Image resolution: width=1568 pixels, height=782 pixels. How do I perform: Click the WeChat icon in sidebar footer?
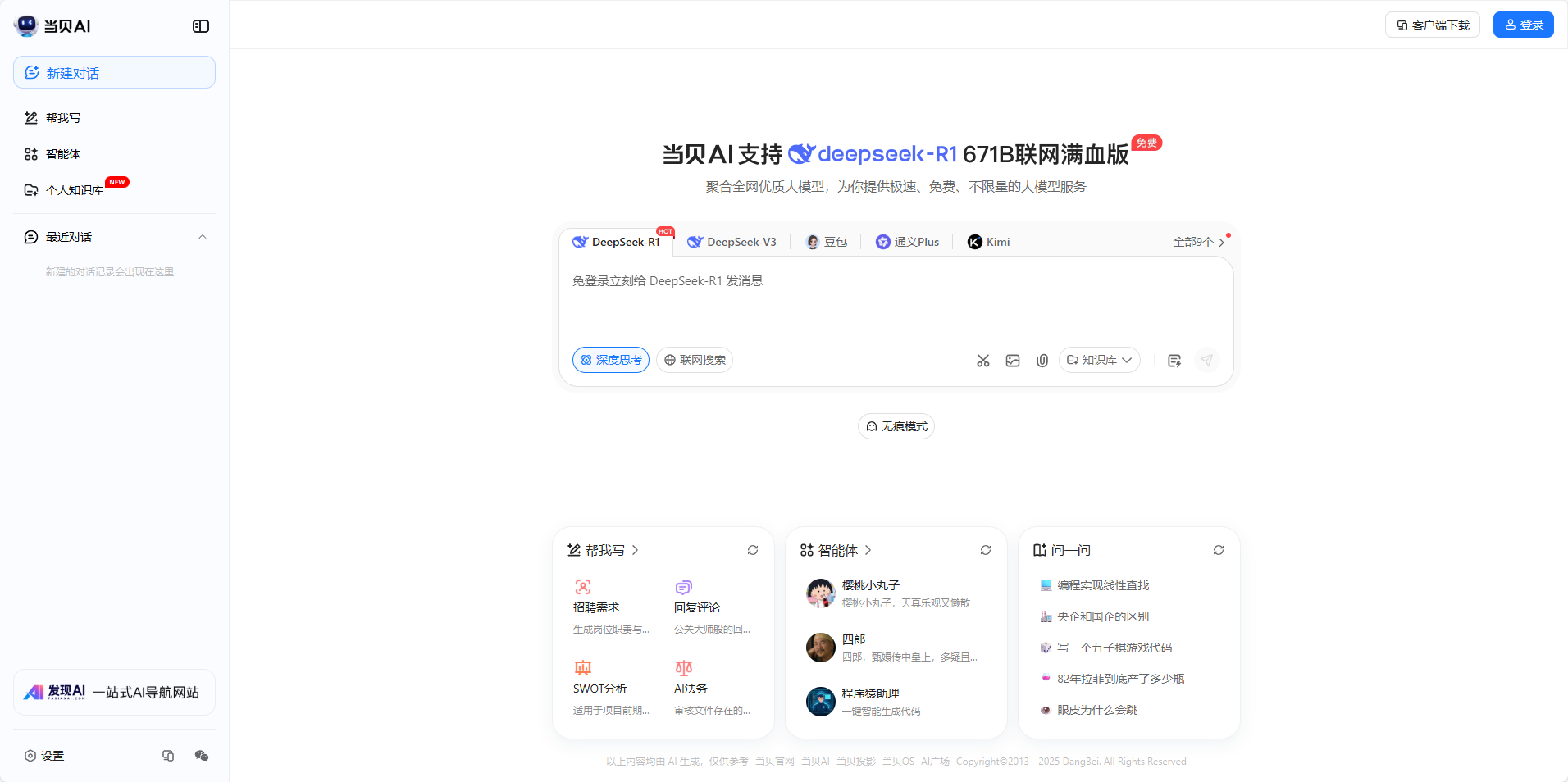[x=202, y=756]
